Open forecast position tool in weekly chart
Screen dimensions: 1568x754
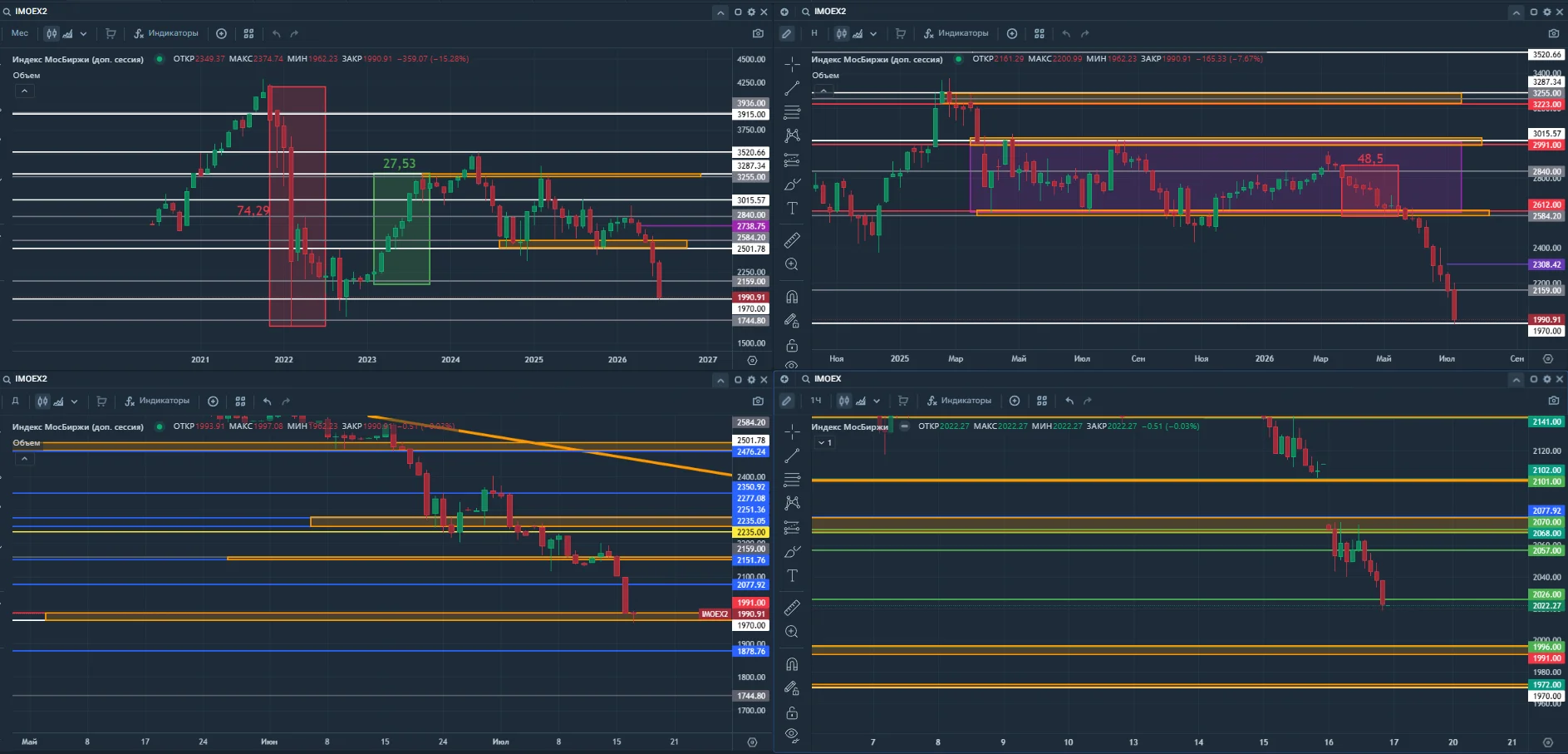point(792,160)
